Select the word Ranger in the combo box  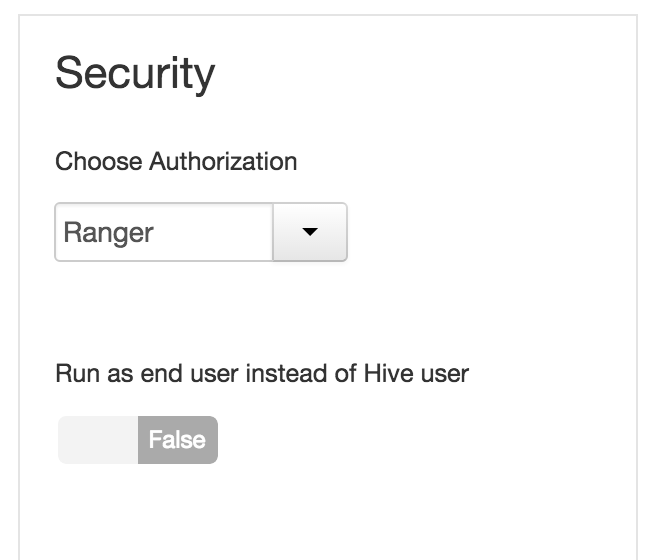pos(108,233)
